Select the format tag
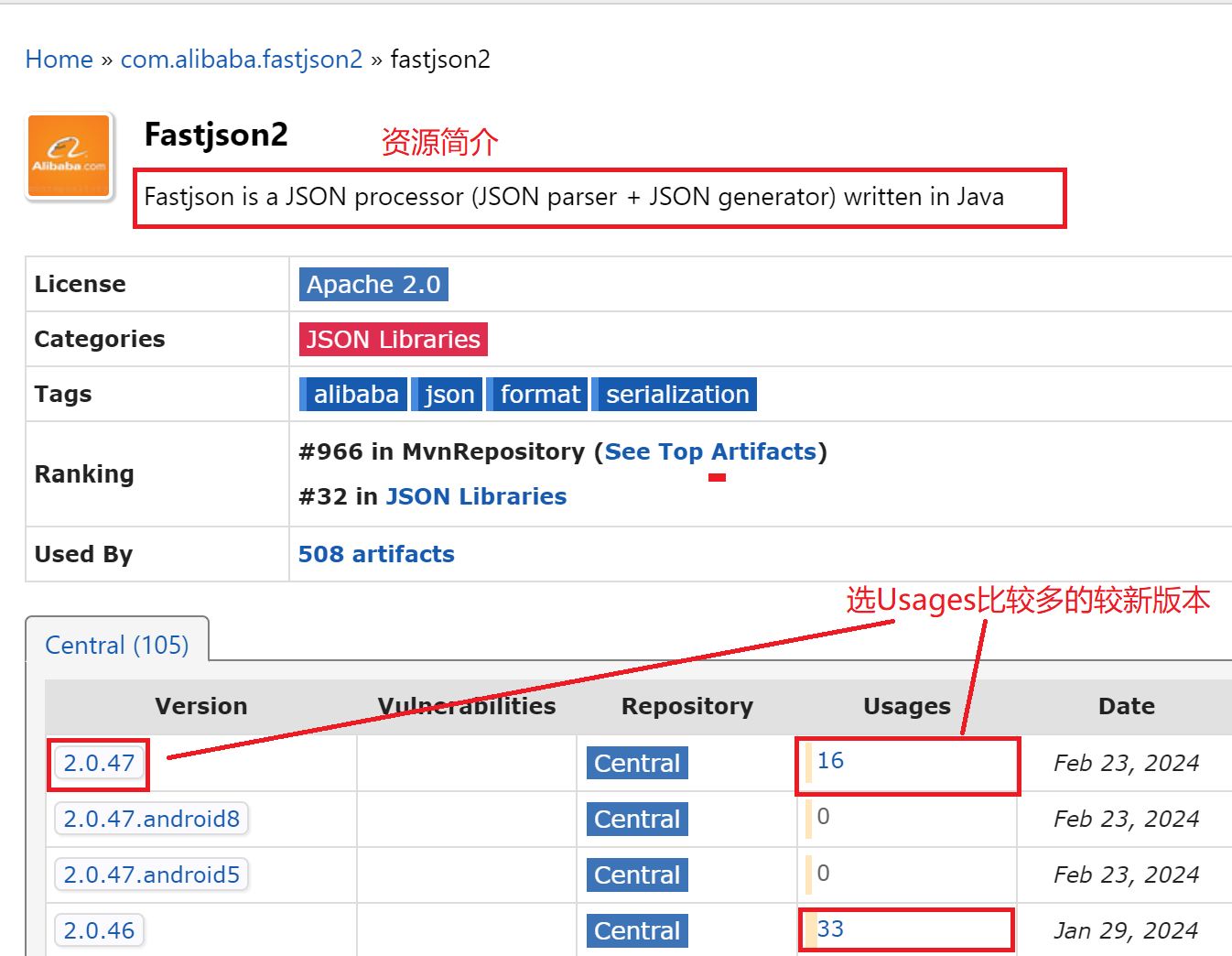The width and height of the screenshot is (1232, 956). [537, 395]
